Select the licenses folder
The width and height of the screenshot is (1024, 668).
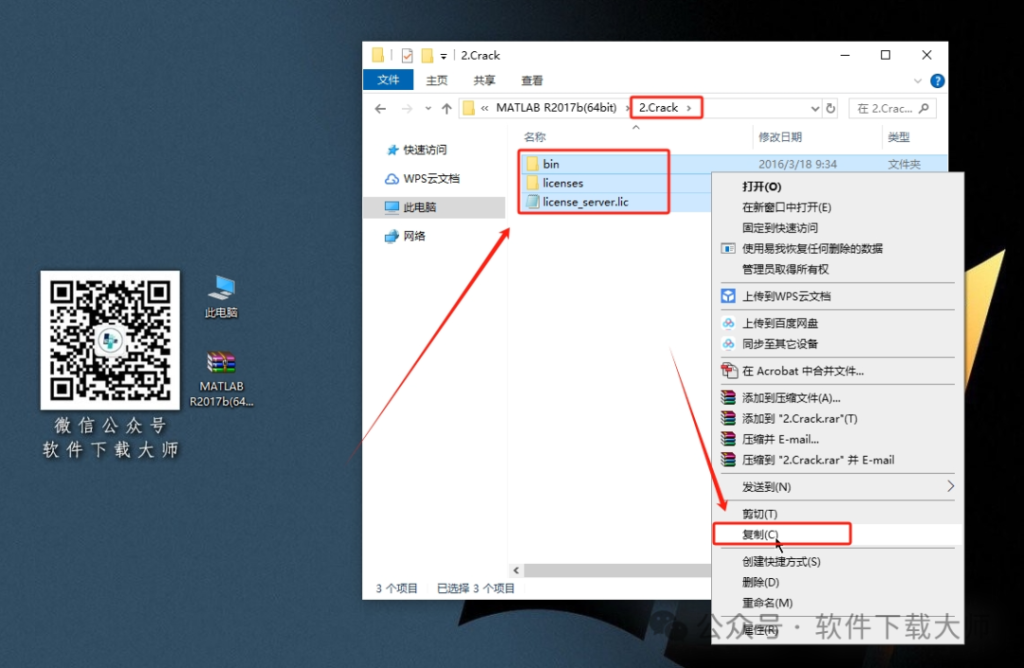point(561,182)
